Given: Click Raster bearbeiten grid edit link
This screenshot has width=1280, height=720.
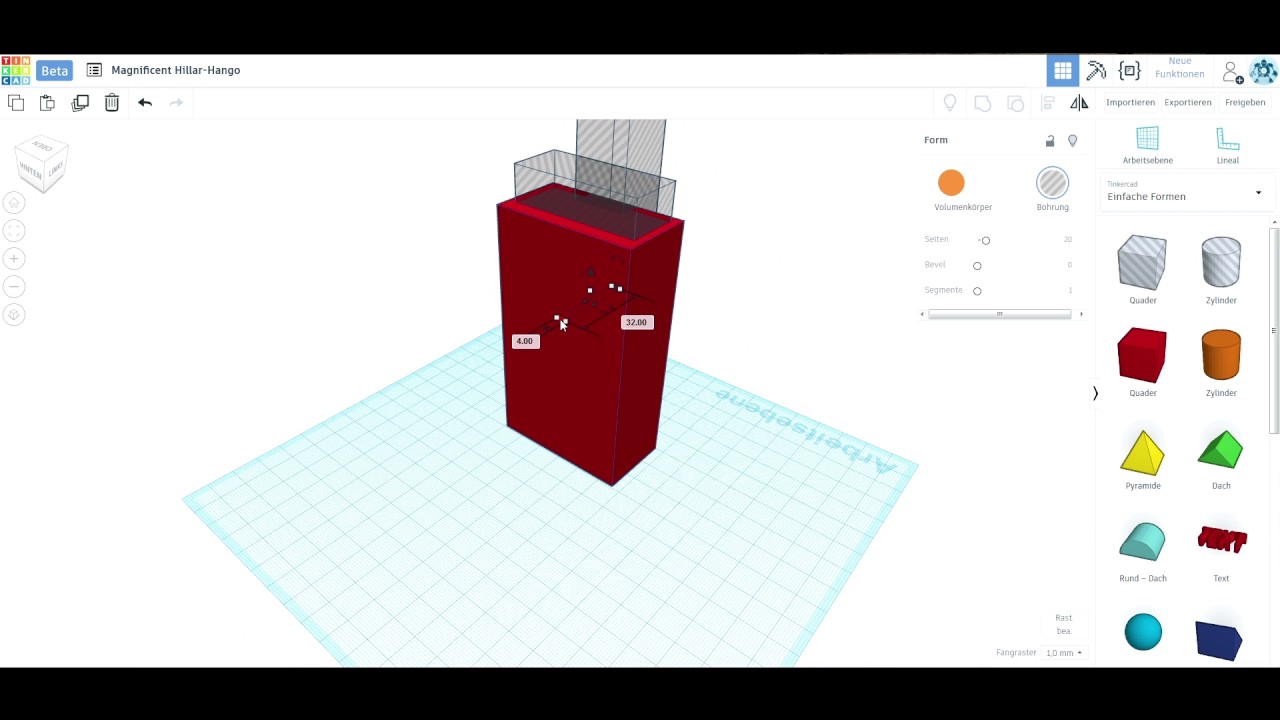Looking at the screenshot, I should tap(1064, 624).
